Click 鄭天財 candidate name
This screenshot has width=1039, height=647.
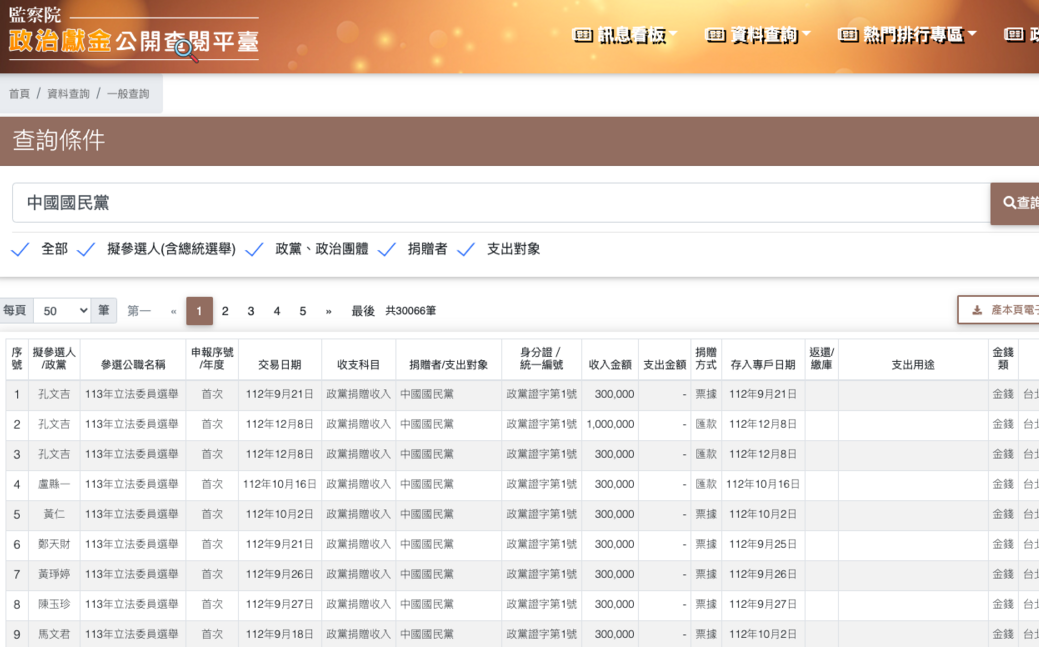54,544
